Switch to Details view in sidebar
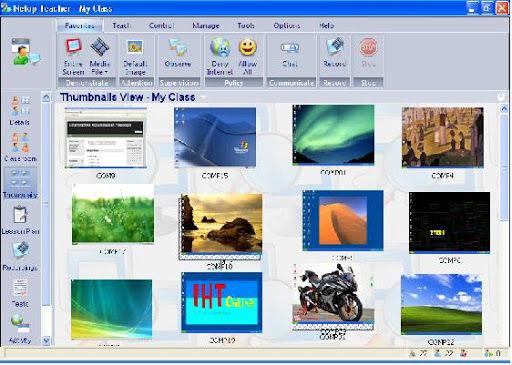 tap(19, 111)
